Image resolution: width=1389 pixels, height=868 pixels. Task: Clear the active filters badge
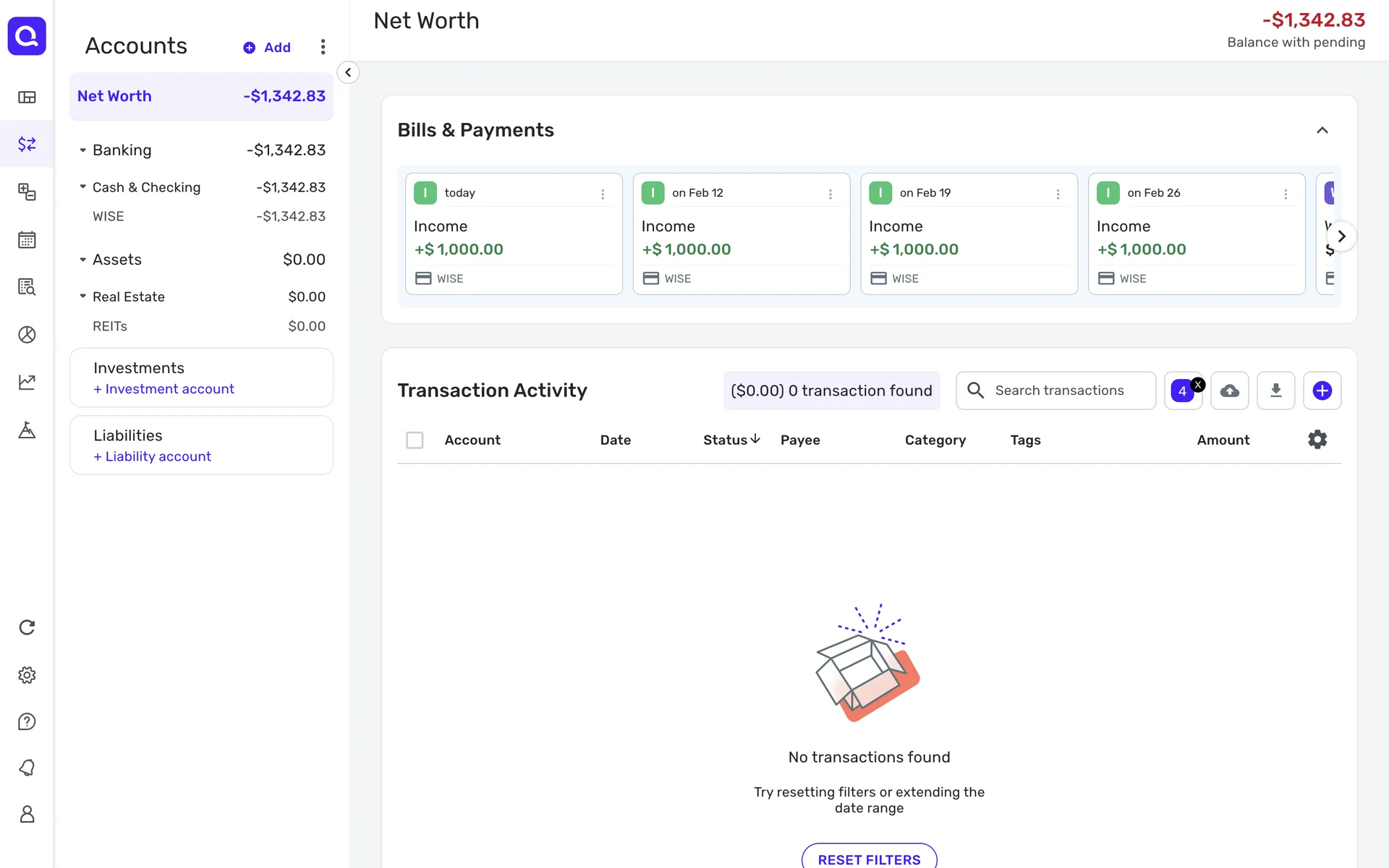tap(1198, 385)
